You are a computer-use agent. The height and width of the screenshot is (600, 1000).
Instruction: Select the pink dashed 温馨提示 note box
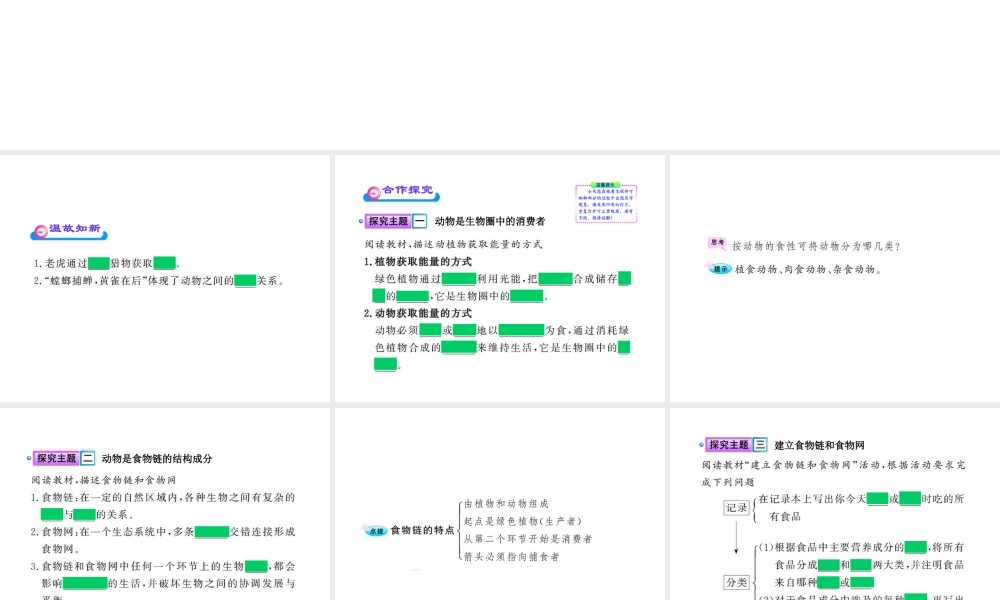606,203
